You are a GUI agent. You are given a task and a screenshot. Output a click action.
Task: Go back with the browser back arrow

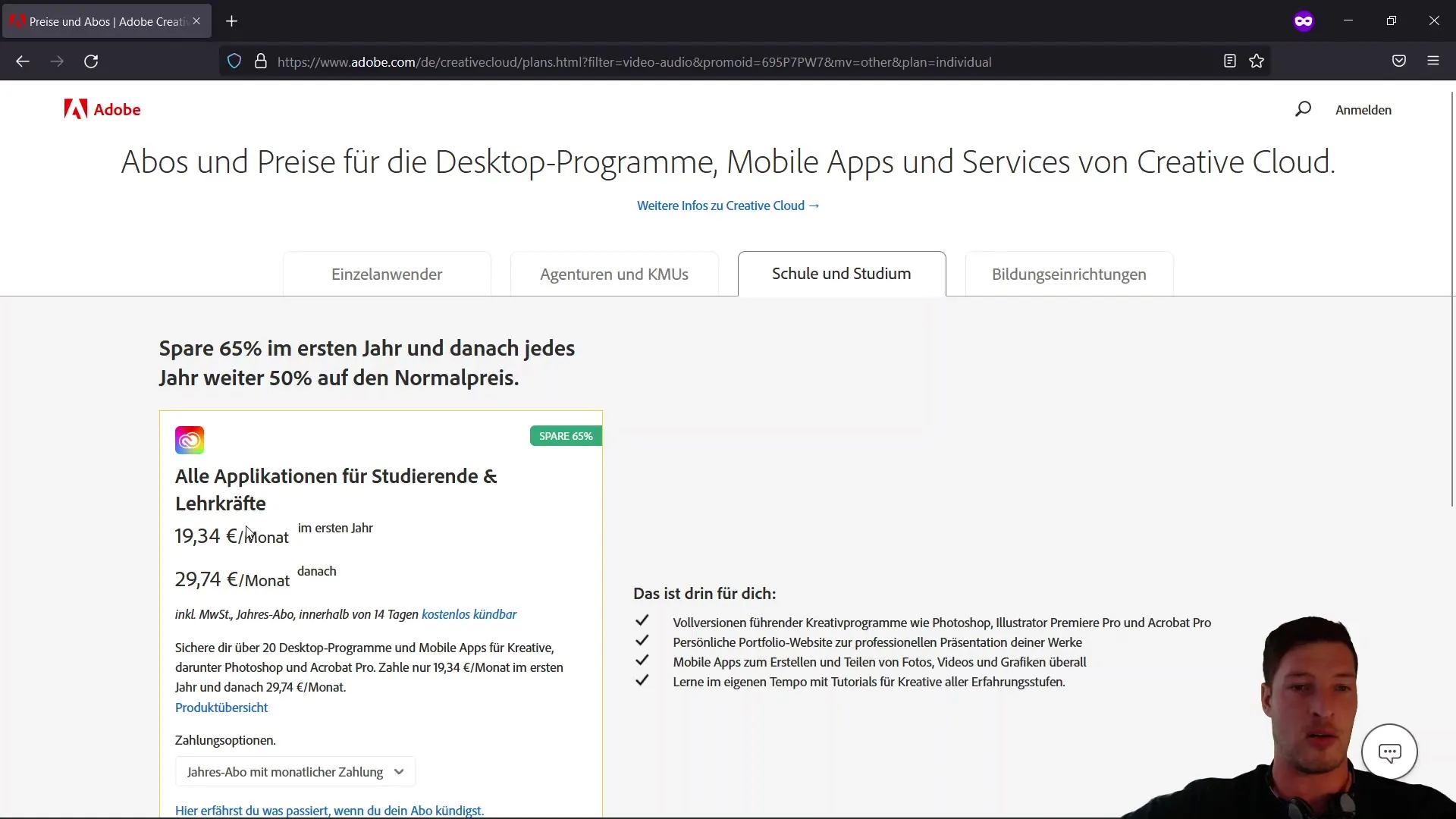[23, 61]
